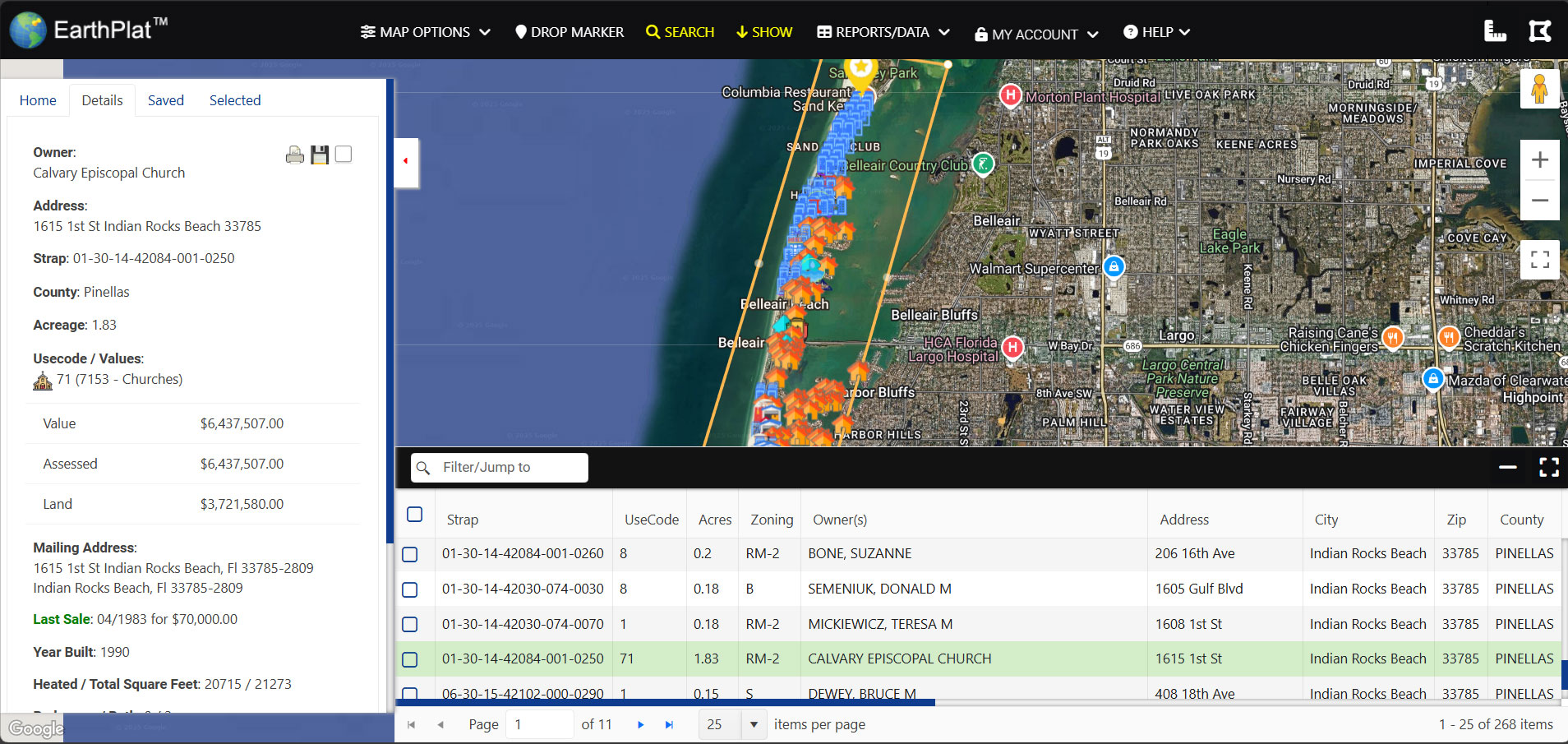1568x744 pixels.
Task: Check the CALVARY EPISCOPAL CHURCH row checkbox
Action: tap(410, 660)
